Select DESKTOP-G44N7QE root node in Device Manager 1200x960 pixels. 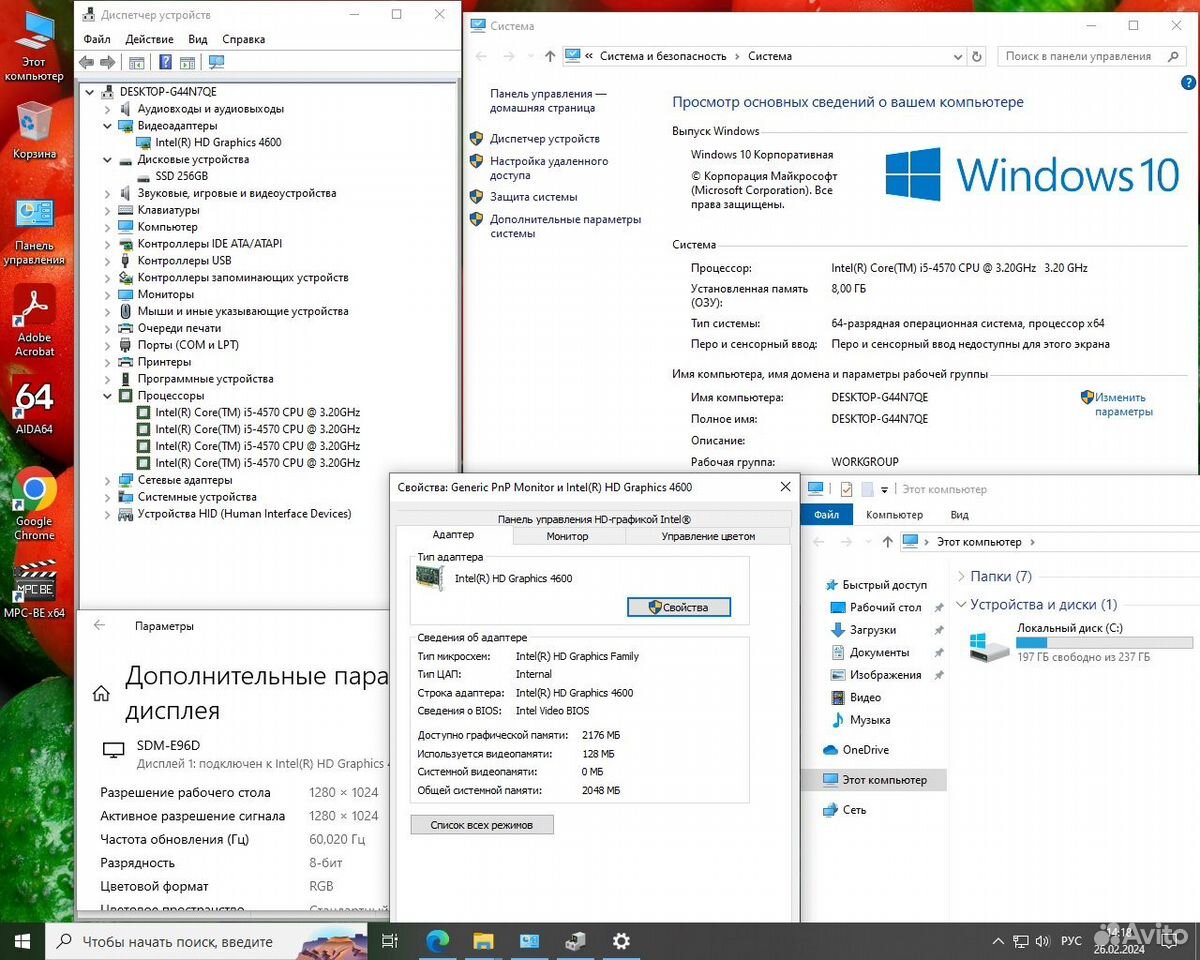(168, 92)
